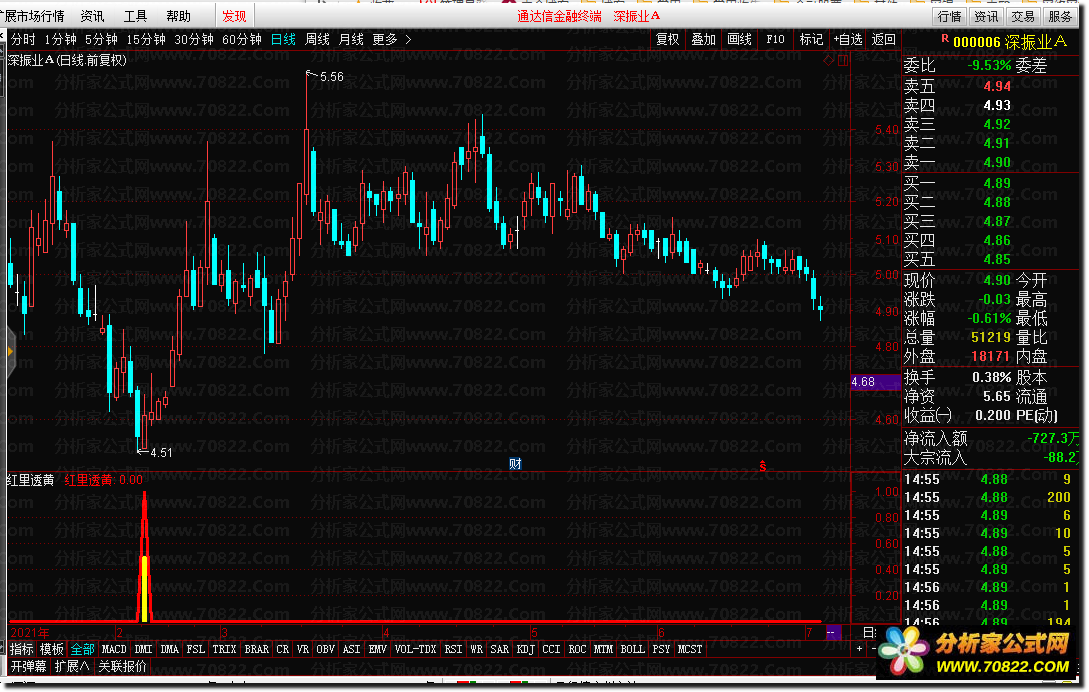Select the 模板 tab at bottom

pyautogui.click(x=52, y=649)
